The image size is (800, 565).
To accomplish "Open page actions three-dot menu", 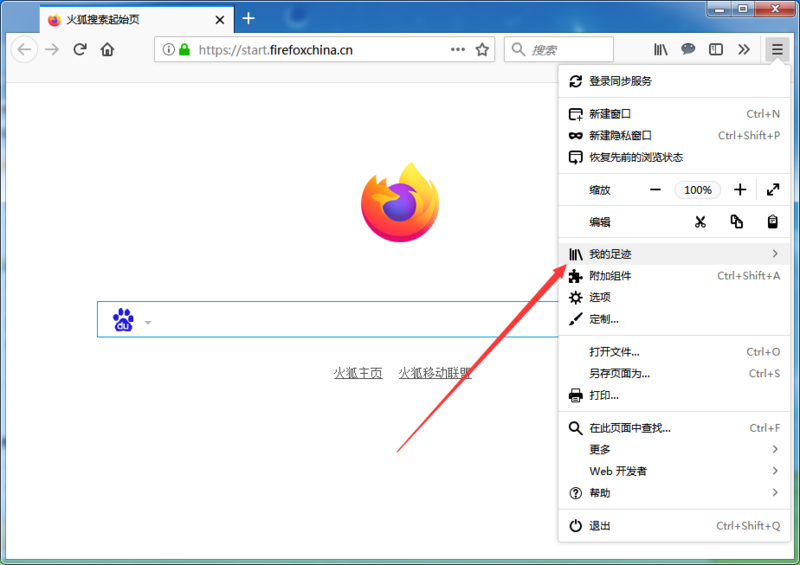I will coord(458,50).
